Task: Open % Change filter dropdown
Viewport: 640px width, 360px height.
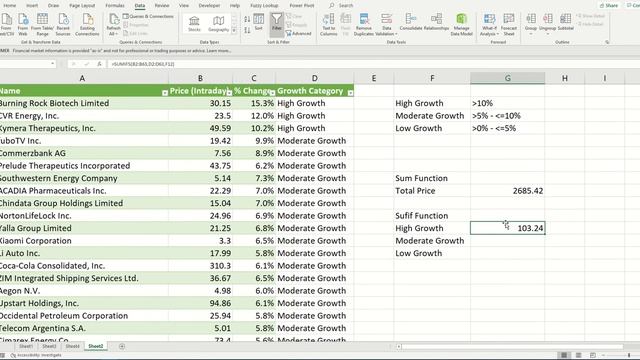Action: tap(272, 93)
